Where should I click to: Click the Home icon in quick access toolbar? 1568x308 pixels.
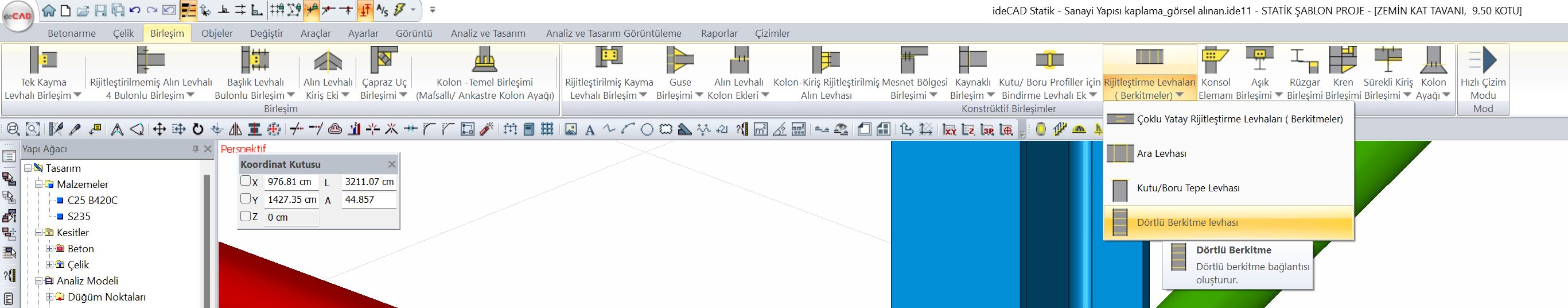49,10
